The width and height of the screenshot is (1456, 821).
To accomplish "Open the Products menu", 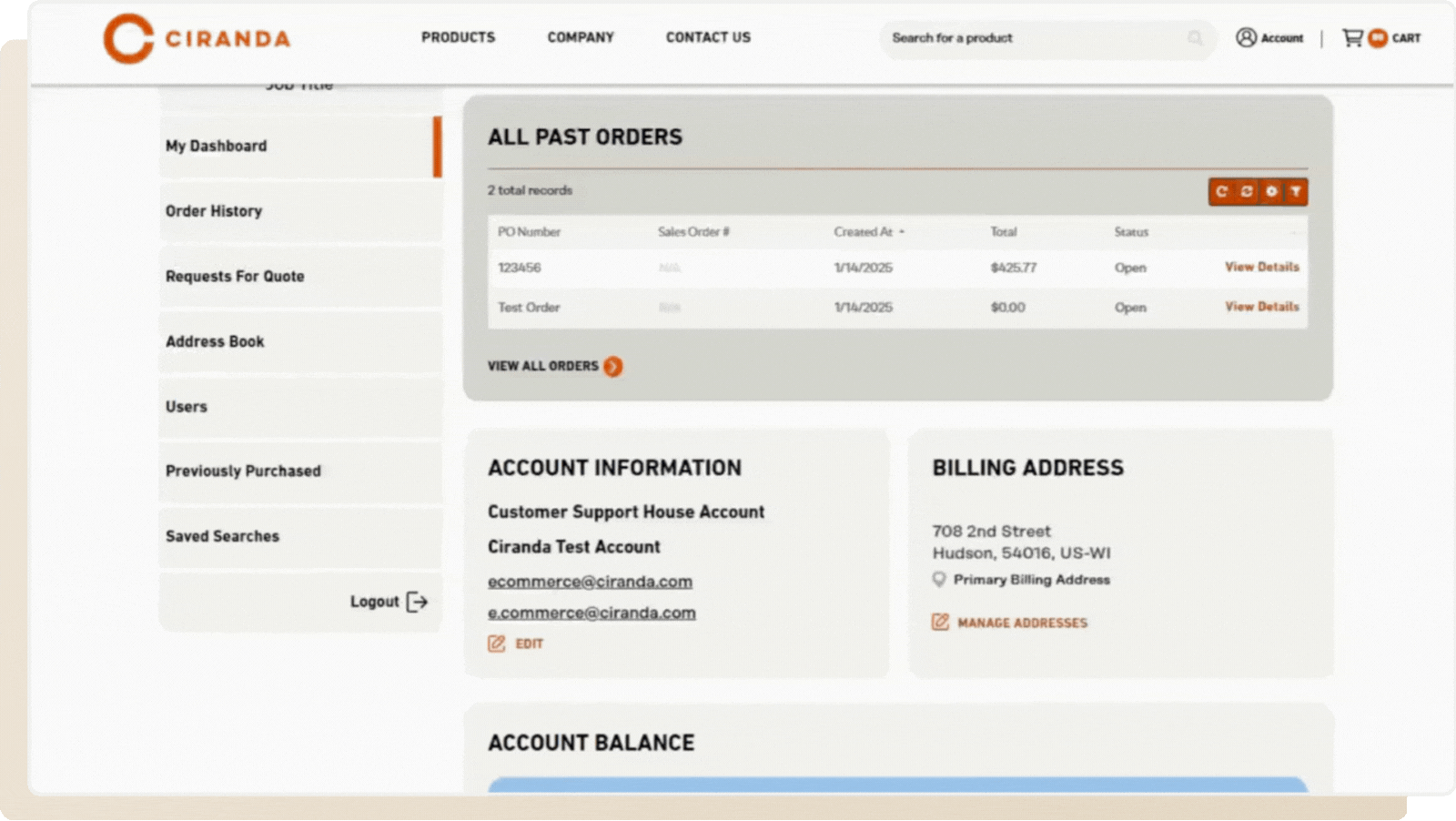I will click(458, 37).
